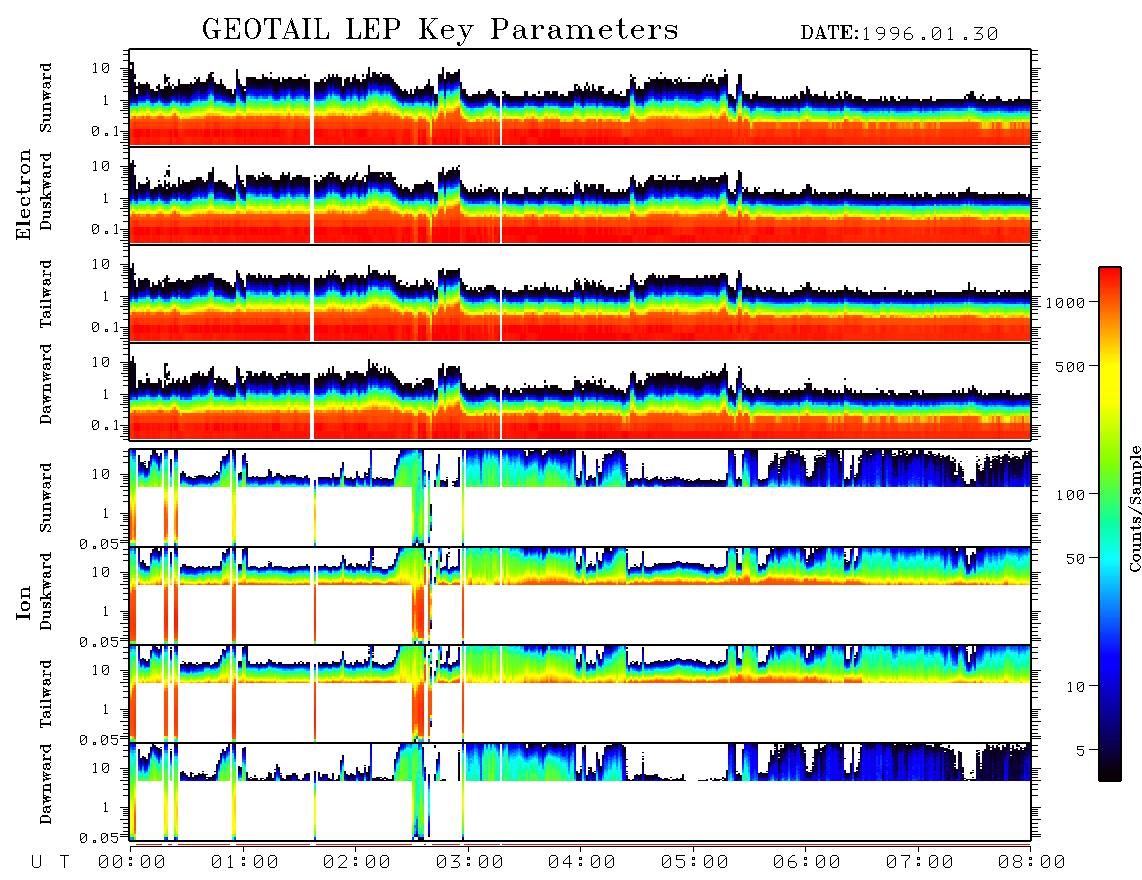The height and width of the screenshot is (880, 1142).
Task: Click the Counts/Sample rainbow color bar
Action: [1110, 524]
